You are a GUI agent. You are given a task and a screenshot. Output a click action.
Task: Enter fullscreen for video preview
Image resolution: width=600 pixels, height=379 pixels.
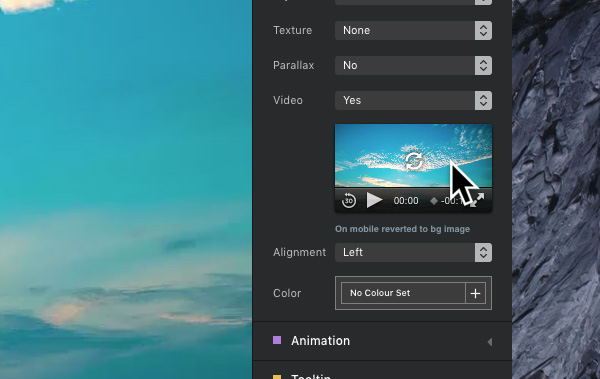pos(478,200)
